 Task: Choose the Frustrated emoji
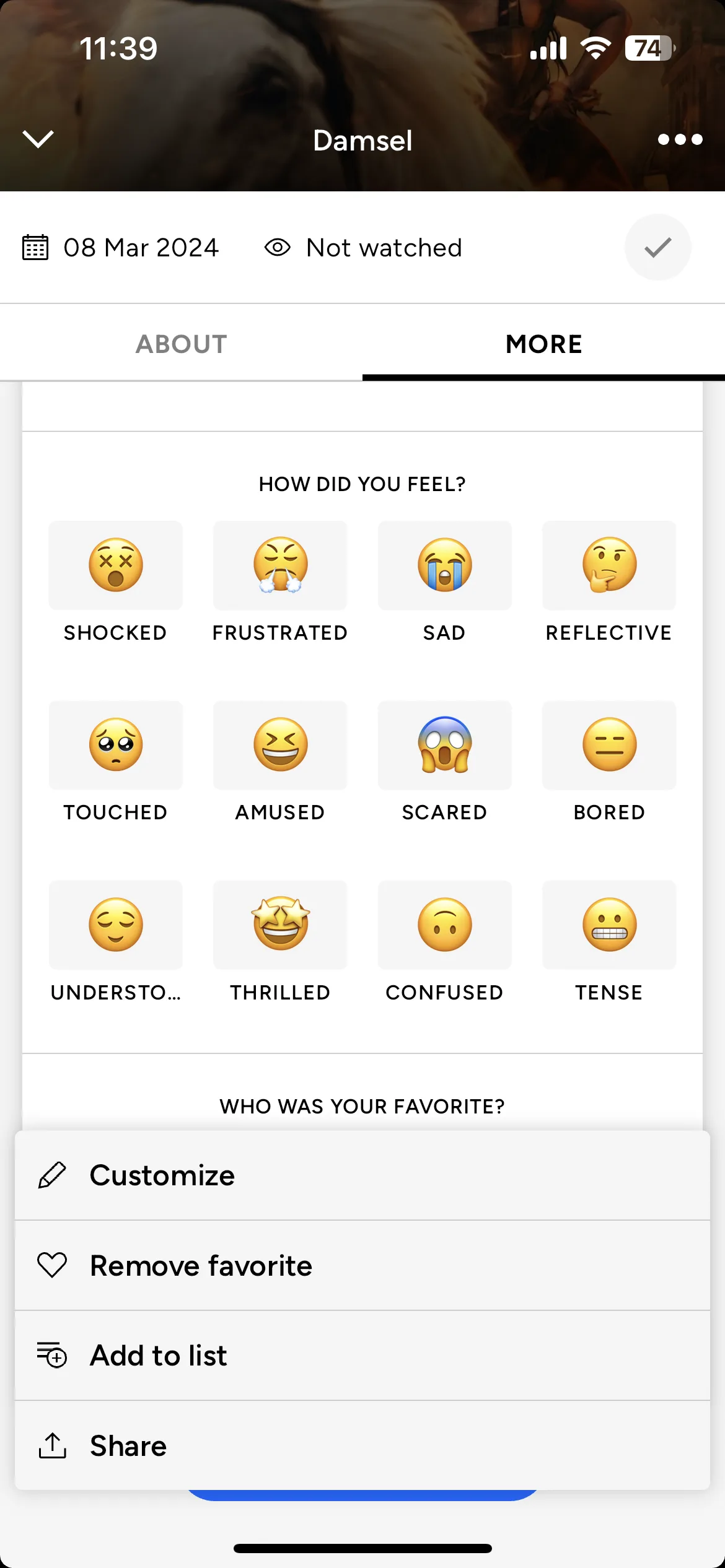point(280,565)
